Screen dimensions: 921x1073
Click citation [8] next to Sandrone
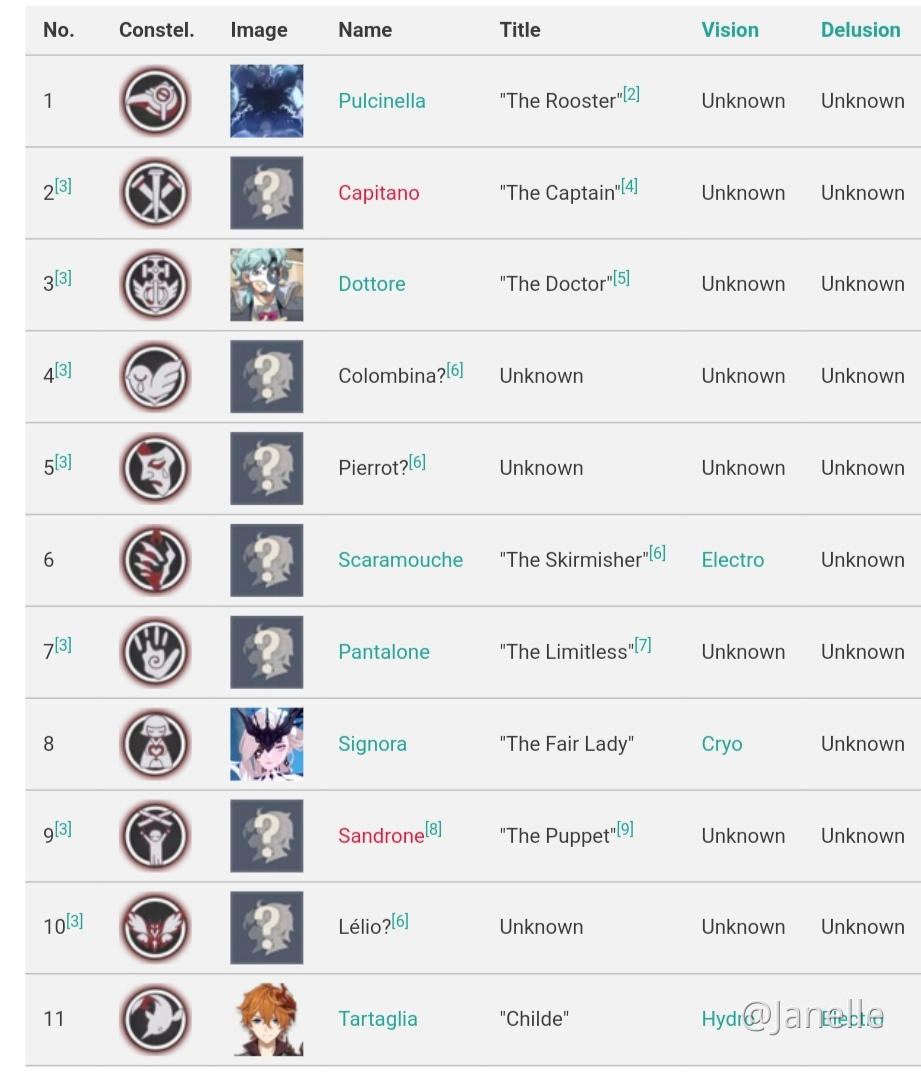[x=433, y=829]
